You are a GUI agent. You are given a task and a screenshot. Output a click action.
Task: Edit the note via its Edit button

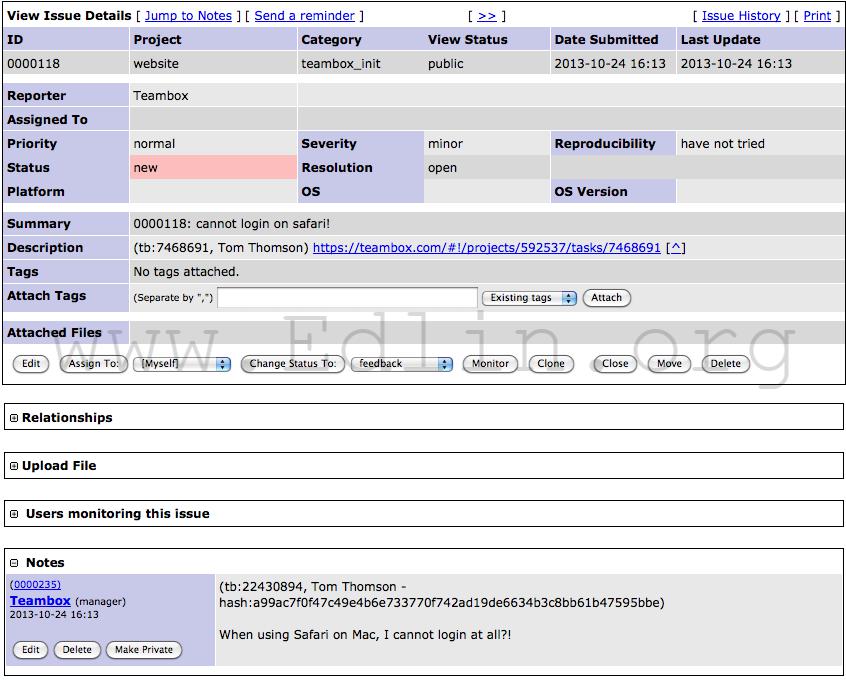pyautogui.click(x=30, y=650)
